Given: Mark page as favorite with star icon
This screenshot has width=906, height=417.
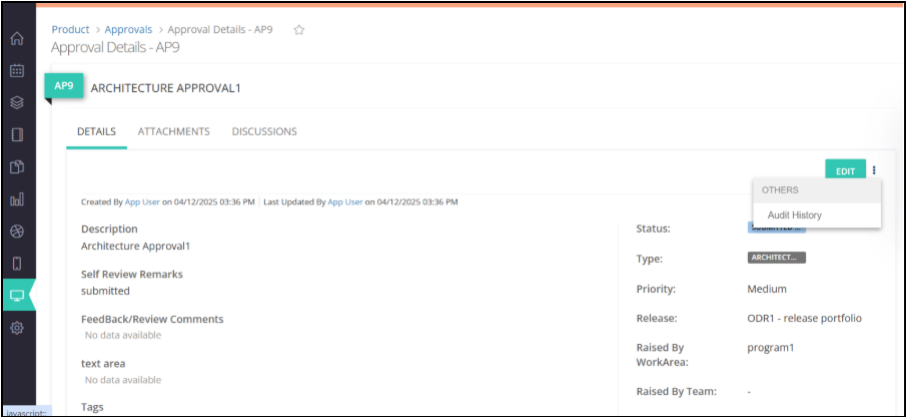Looking at the screenshot, I should [299, 30].
